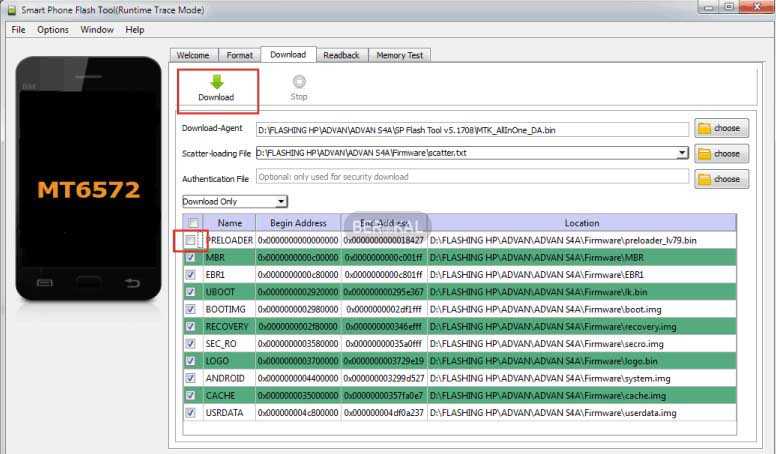
Task: Click the Begin Address column header
Action: pyautogui.click(x=298, y=223)
